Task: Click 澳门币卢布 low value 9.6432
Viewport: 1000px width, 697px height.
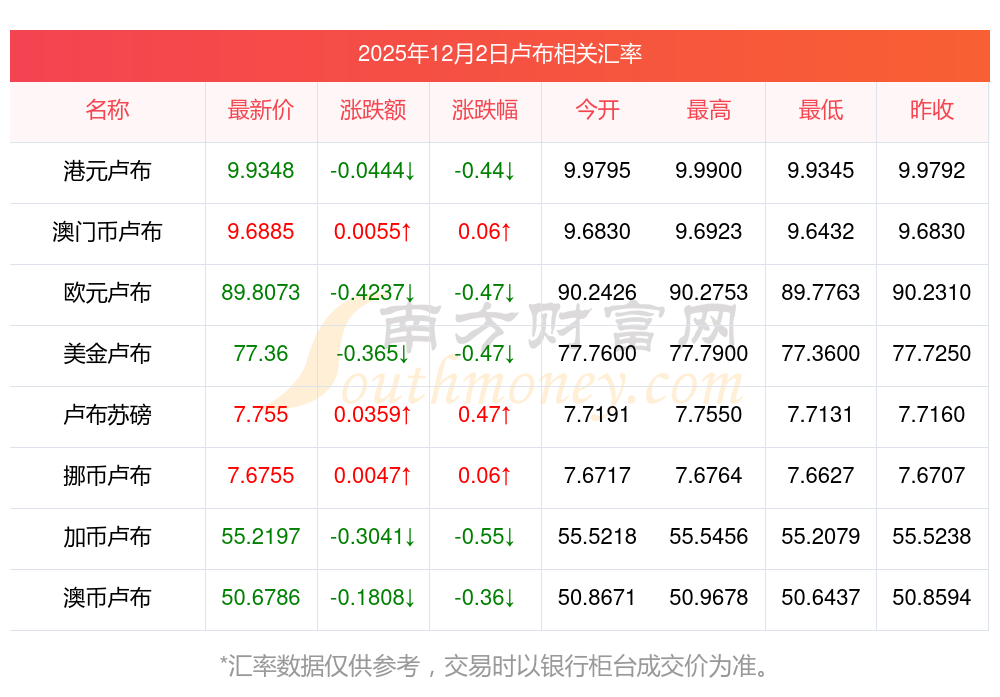Action: tap(821, 231)
